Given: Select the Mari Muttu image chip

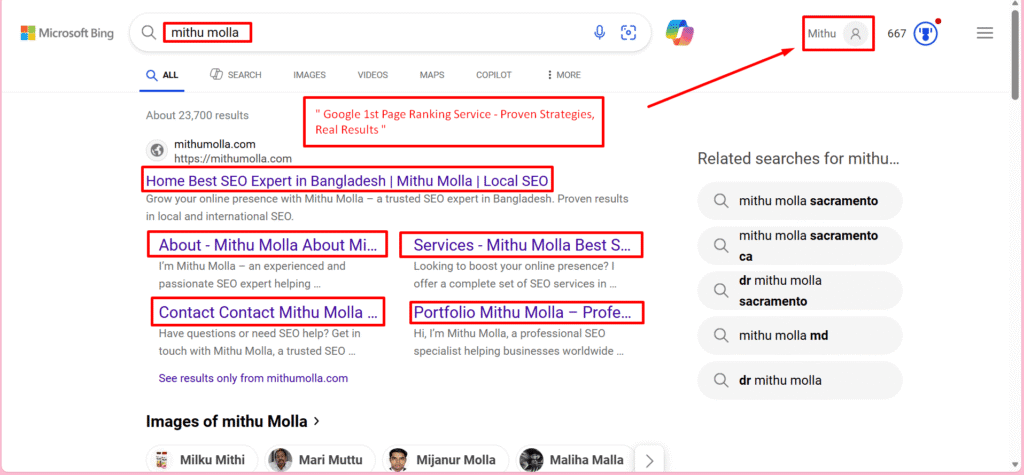Looking at the screenshot, I should 320,460.
